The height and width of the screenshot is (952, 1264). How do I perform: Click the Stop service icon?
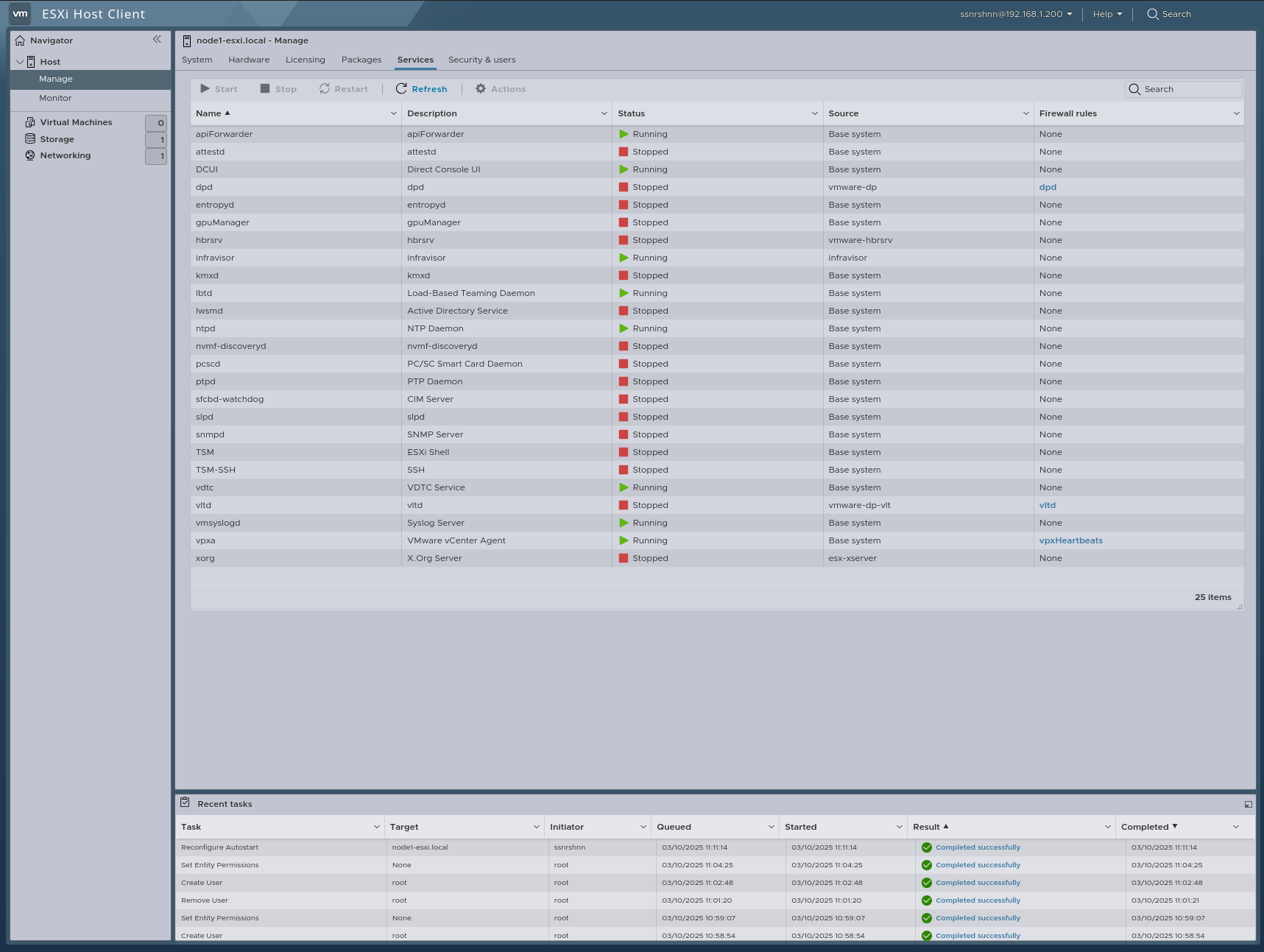pyautogui.click(x=266, y=88)
